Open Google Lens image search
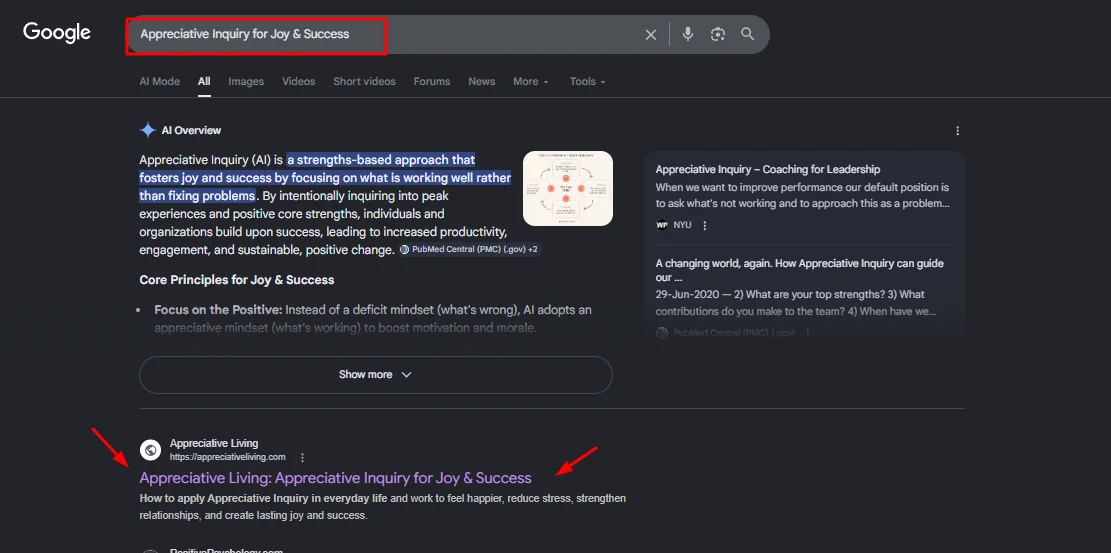The width and height of the screenshot is (1111, 553). coord(718,34)
